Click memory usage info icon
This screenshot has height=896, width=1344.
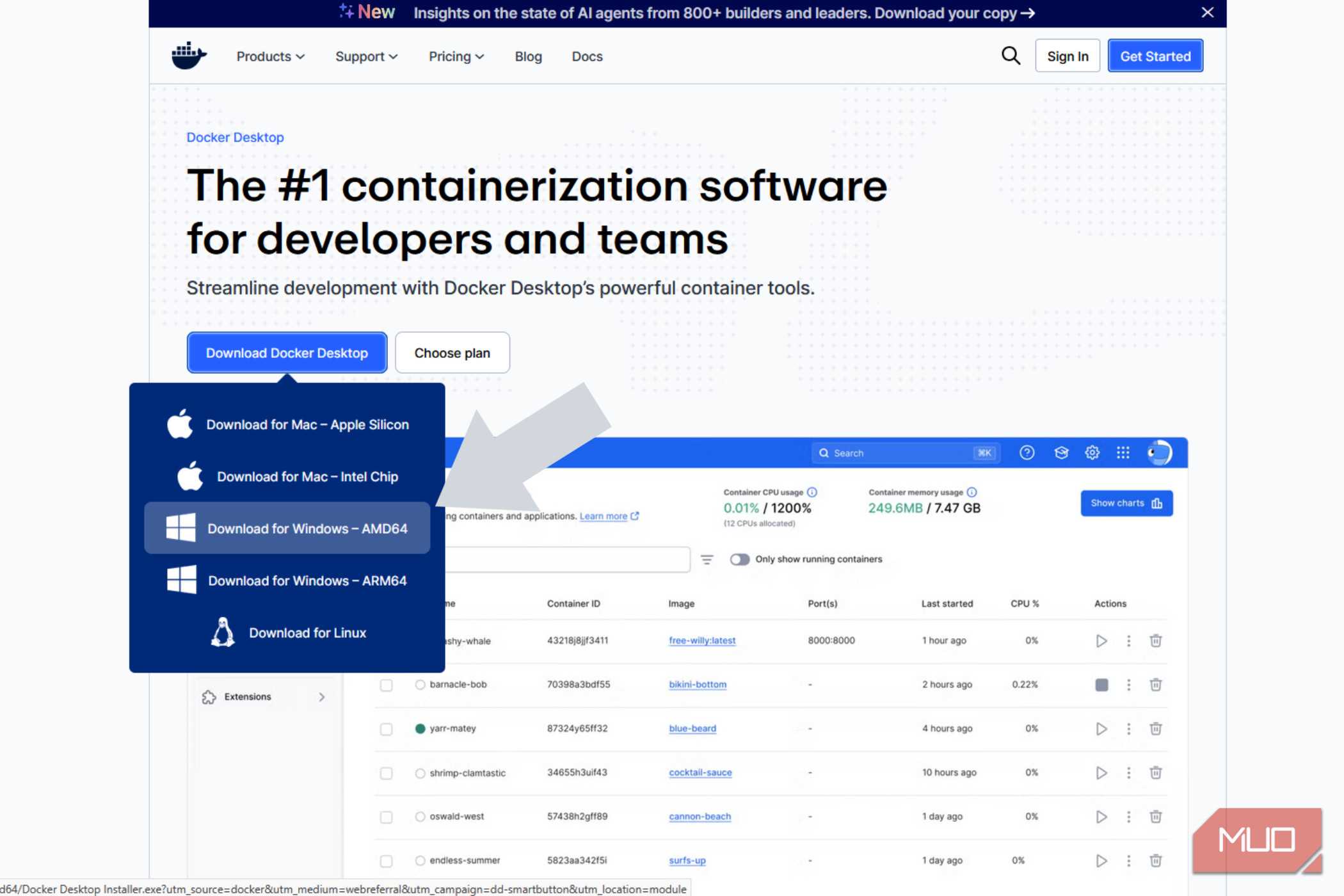(x=972, y=492)
